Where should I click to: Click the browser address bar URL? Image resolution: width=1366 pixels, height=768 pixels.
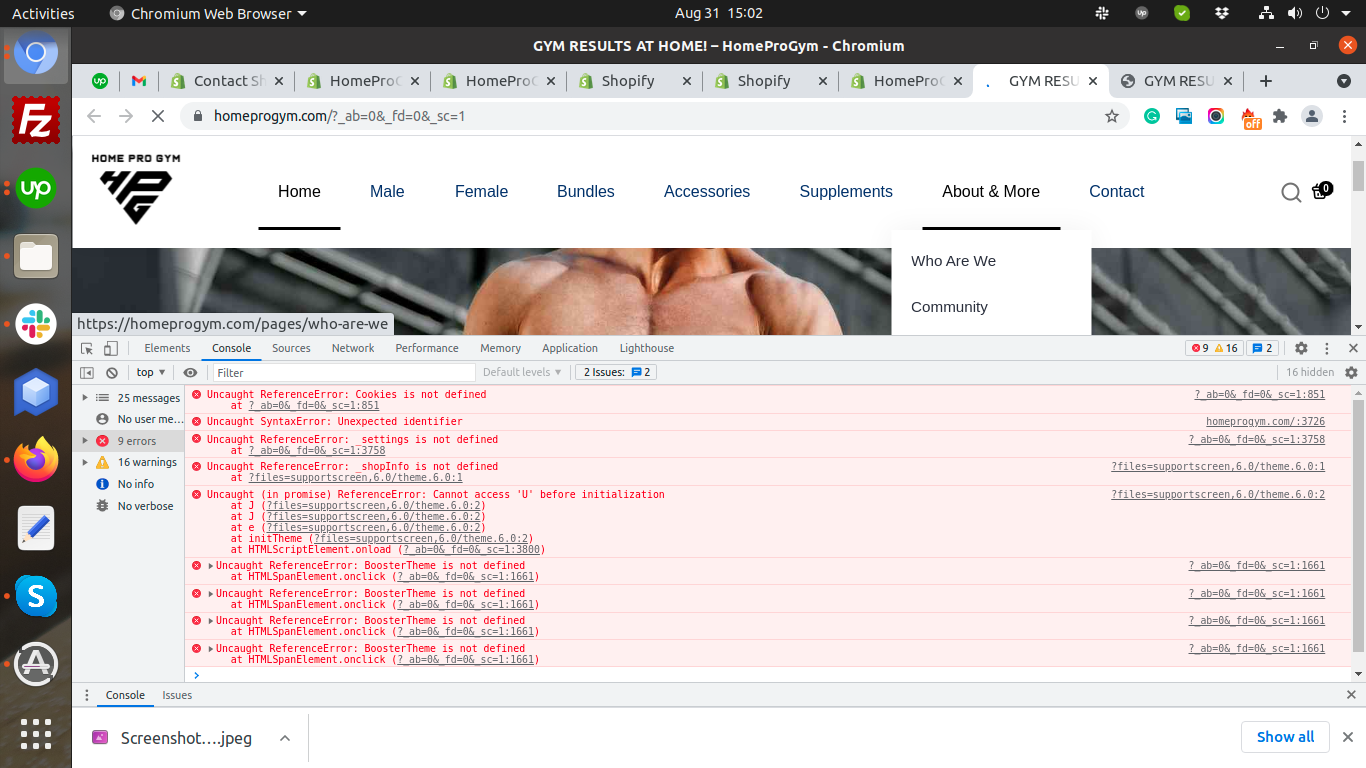(x=339, y=116)
